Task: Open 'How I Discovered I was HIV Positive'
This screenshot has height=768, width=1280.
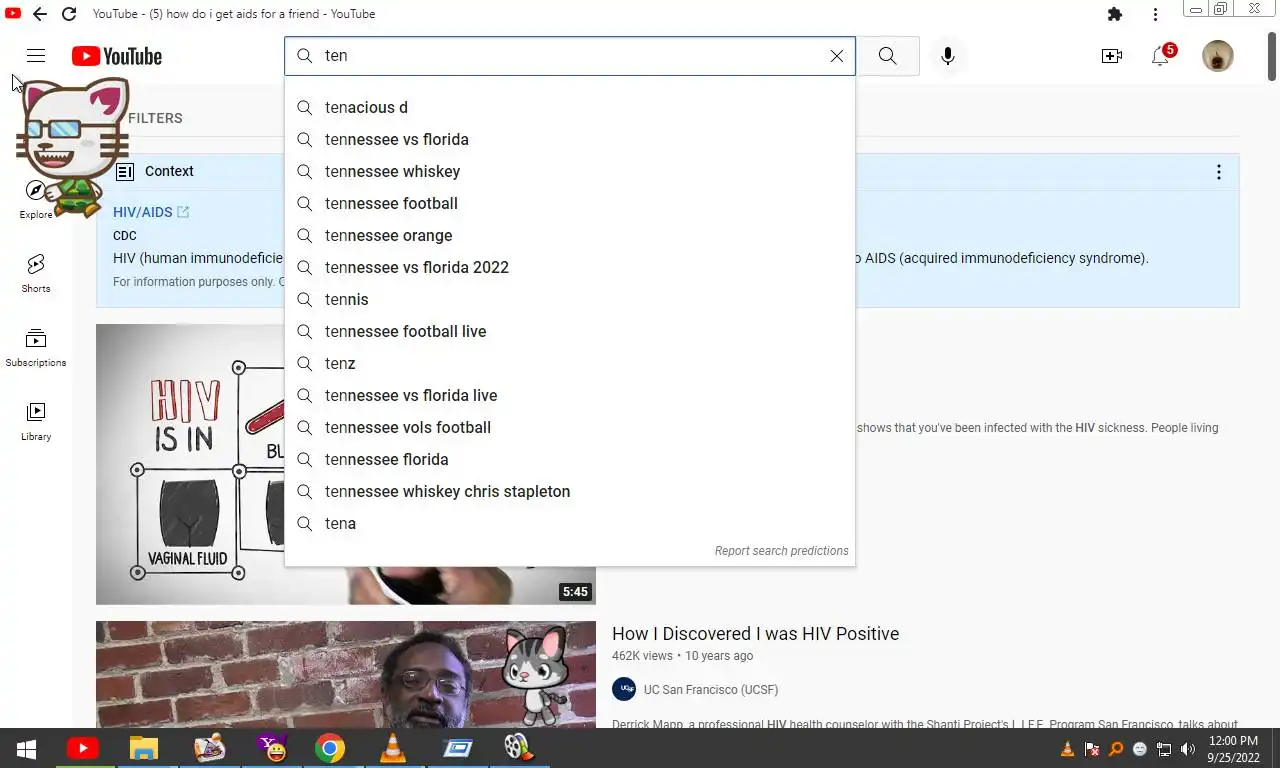Action: pyautogui.click(x=755, y=634)
